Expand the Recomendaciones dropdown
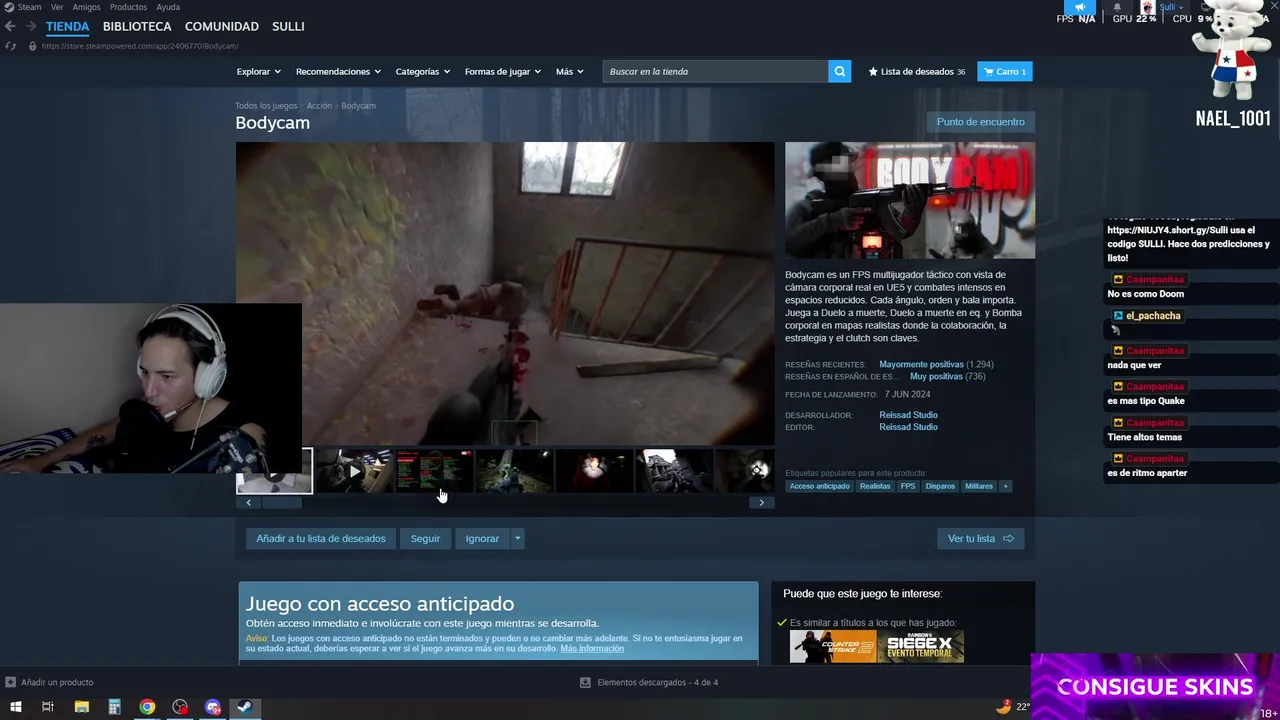This screenshot has height=720, width=1280. coord(338,71)
